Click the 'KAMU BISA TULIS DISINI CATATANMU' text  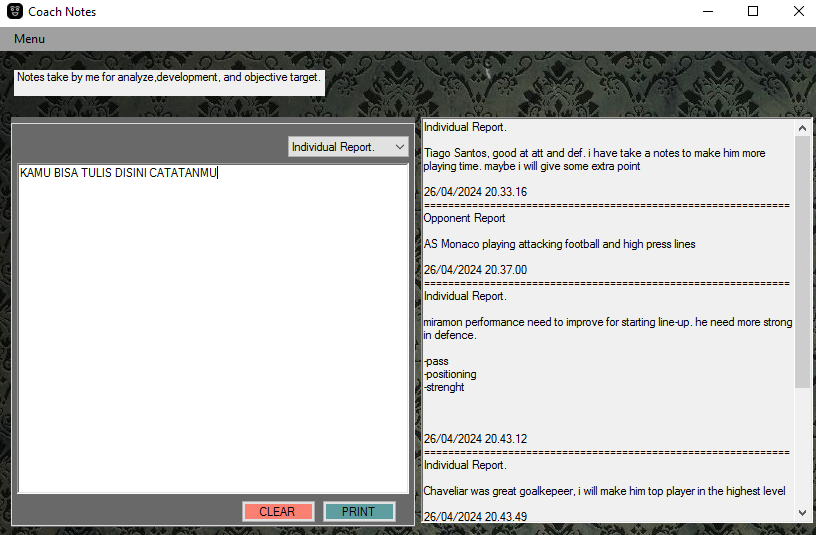118,173
